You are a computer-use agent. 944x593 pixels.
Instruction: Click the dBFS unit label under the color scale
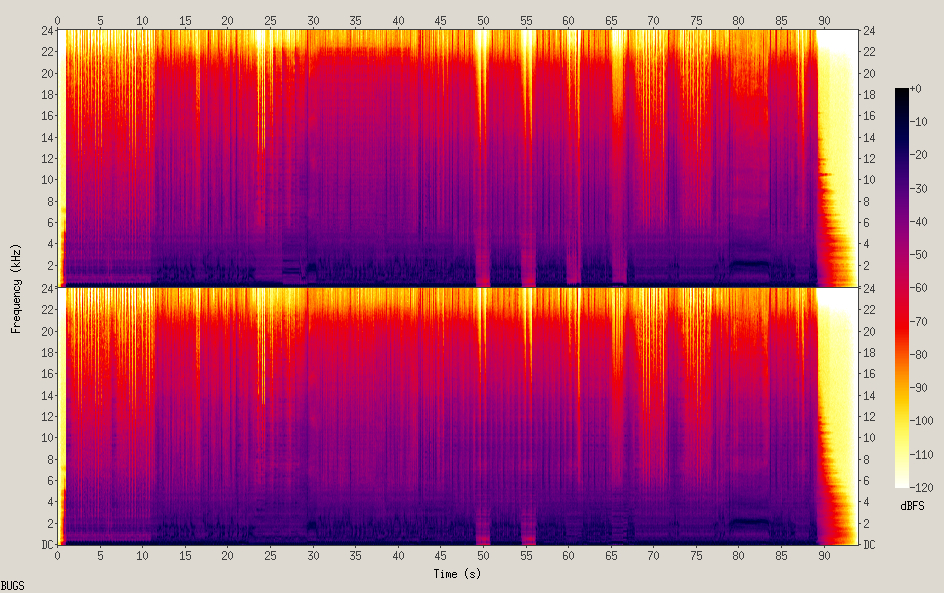[x=912, y=506]
